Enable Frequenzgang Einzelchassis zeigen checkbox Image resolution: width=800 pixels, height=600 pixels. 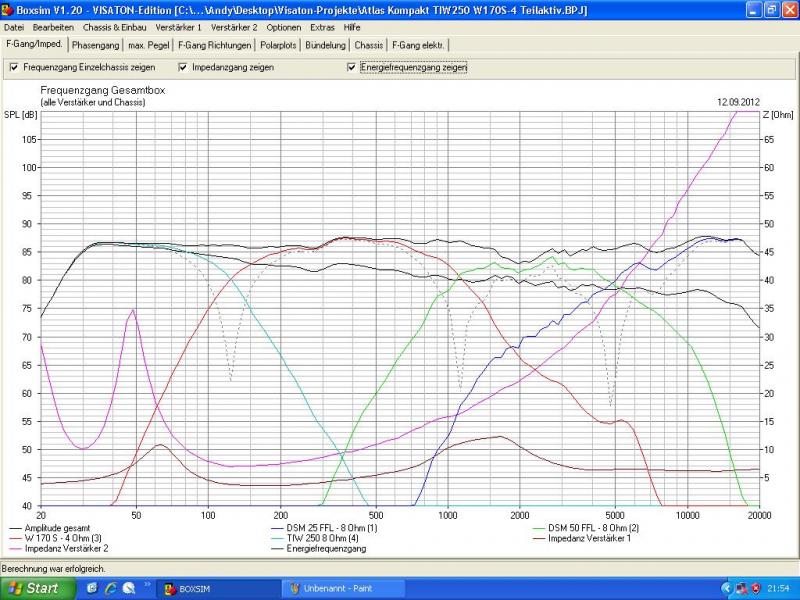click(x=14, y=68)
